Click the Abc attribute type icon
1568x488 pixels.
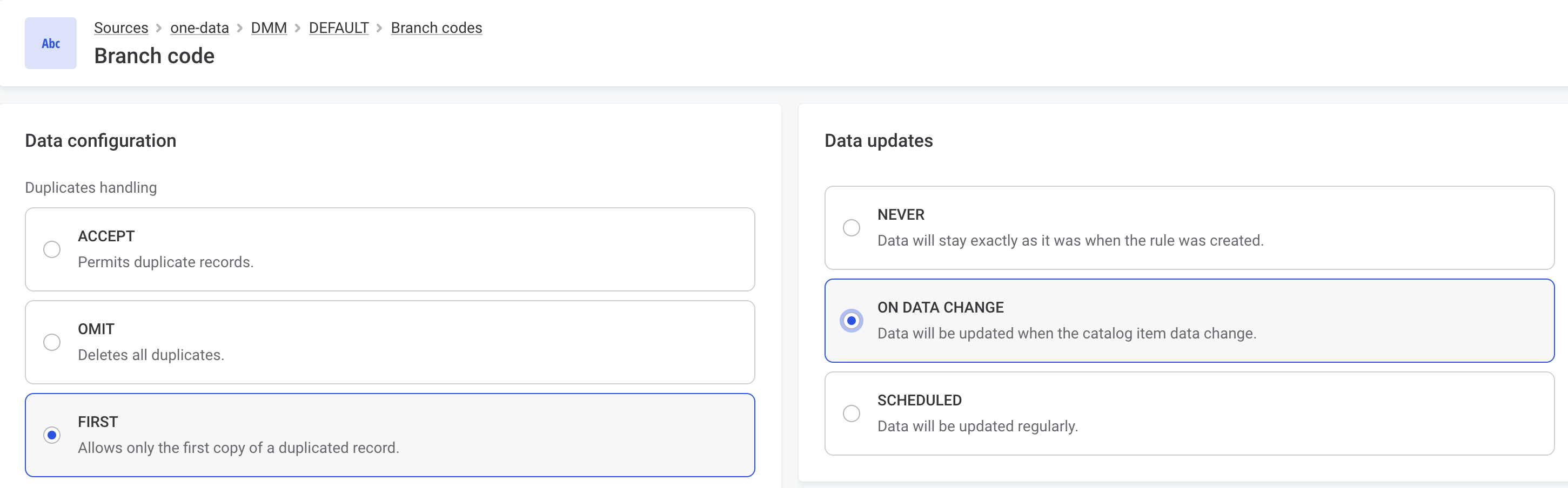click(51, 43)
